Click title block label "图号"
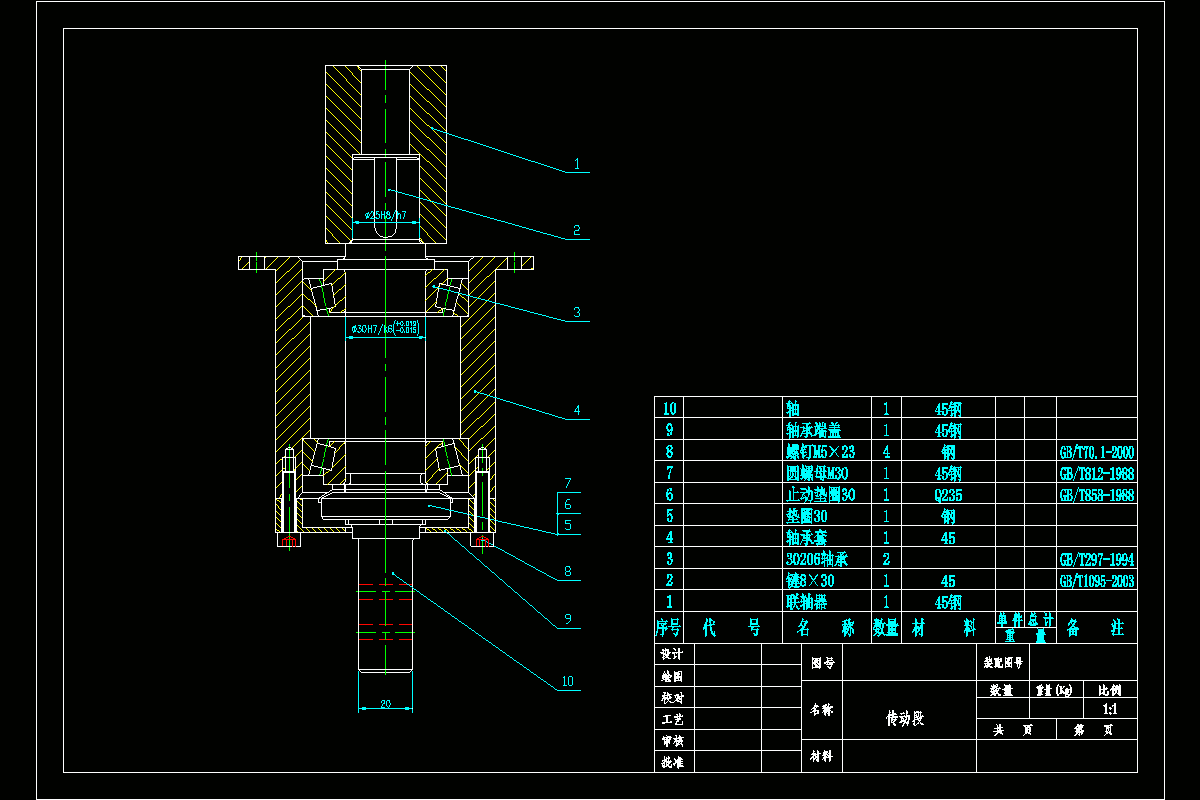Viewport: 1200px width, 800px height. click(822, 662)
